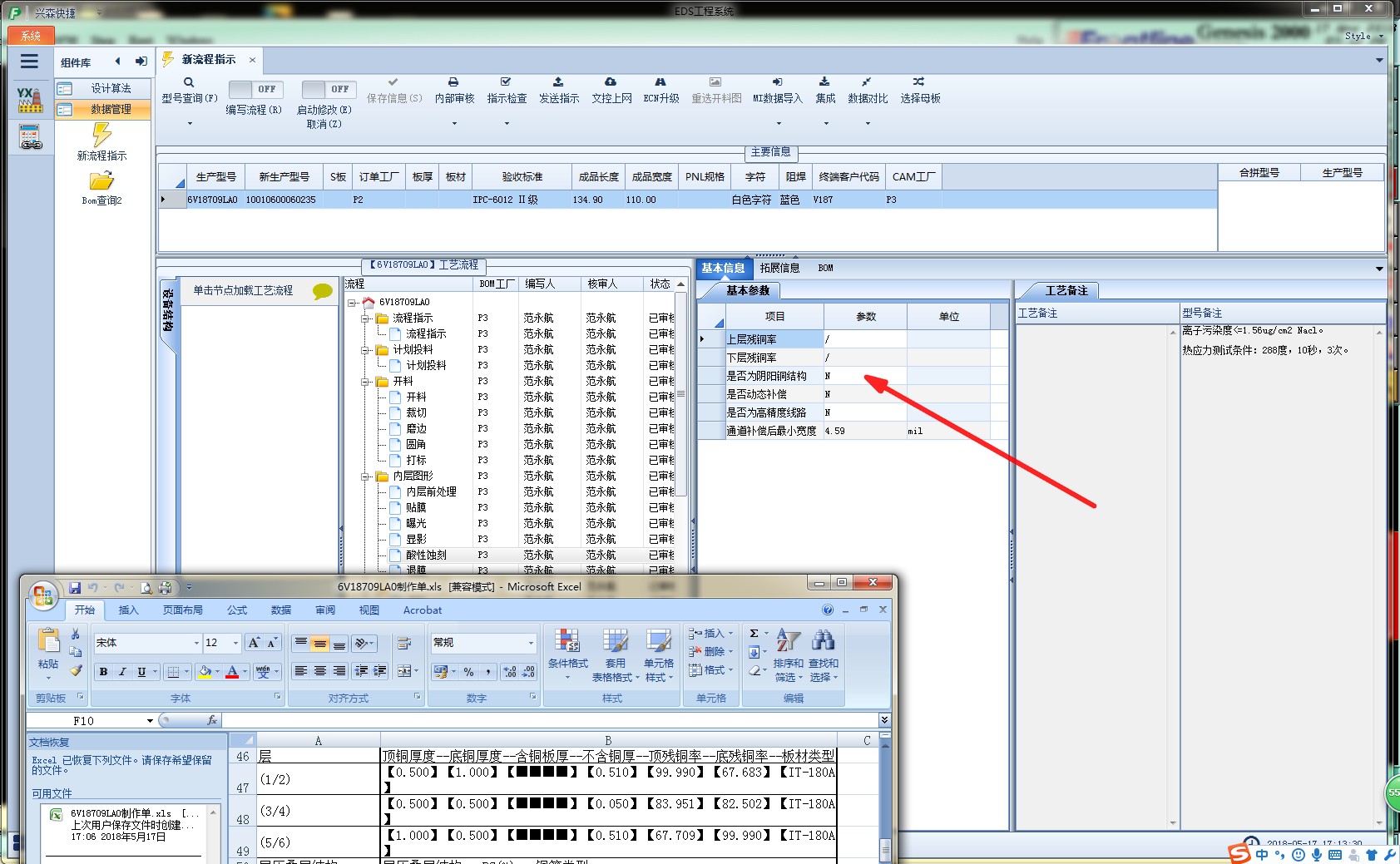This screenshot has height=864, width=1400.
Task: Select 设计算法 in component library
Action: (x=103, y=88)
